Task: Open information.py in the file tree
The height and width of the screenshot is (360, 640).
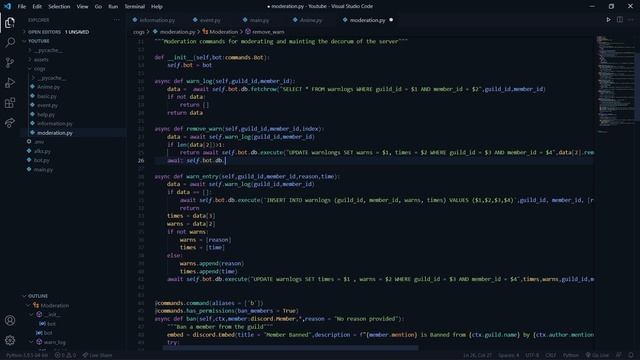Action: (54, 124)
